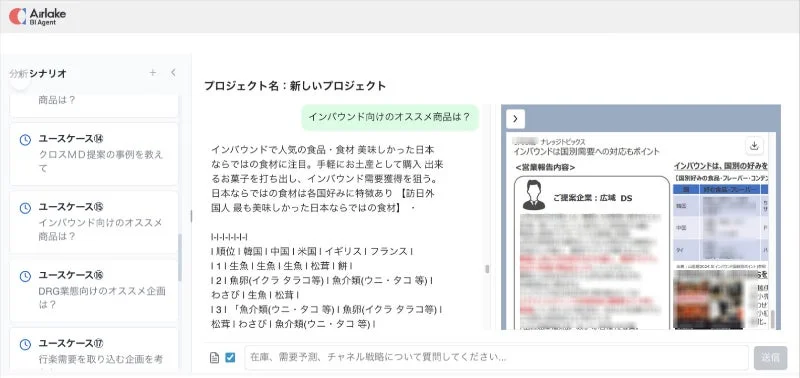The image size is (800, 378).
Task: Click the text ご提案企業：広域 DS
Action: click(x=592, y=198)
